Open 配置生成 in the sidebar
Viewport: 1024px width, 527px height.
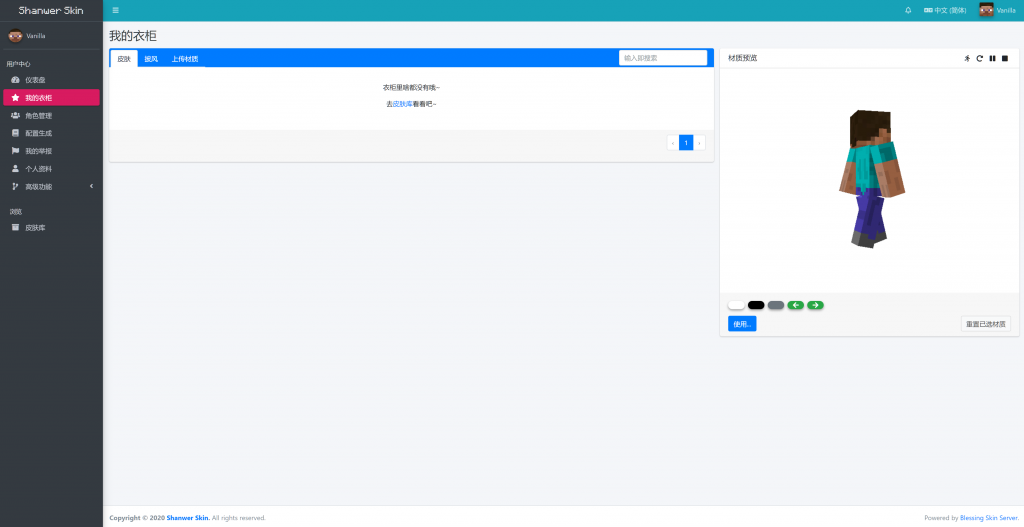tap(38, 133)
